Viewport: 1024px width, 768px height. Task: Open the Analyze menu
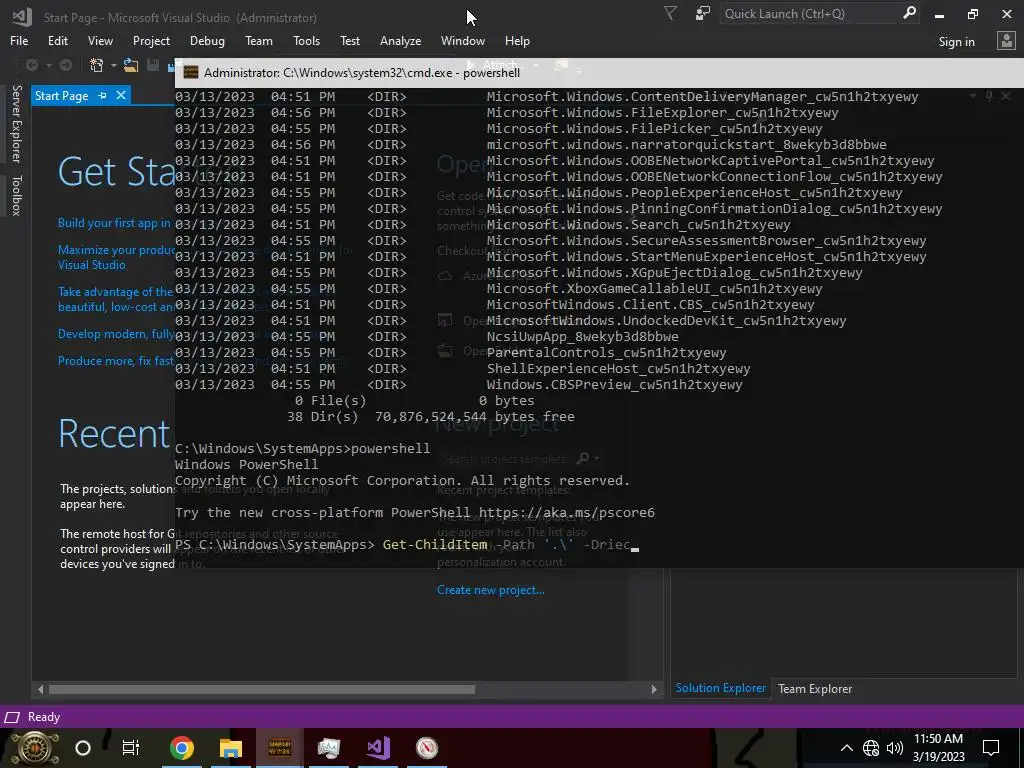(x=400, y=40)
